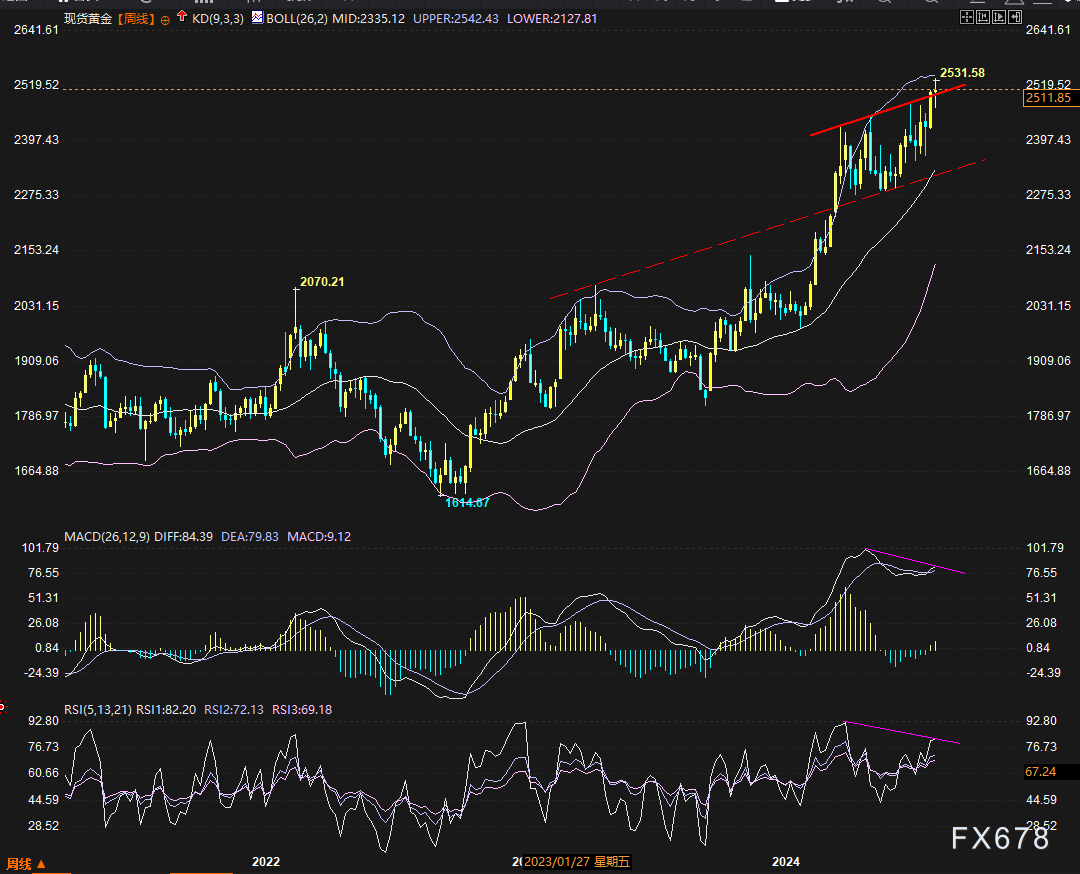Click the chart play-forward axis icon

(x=999, y=17)
